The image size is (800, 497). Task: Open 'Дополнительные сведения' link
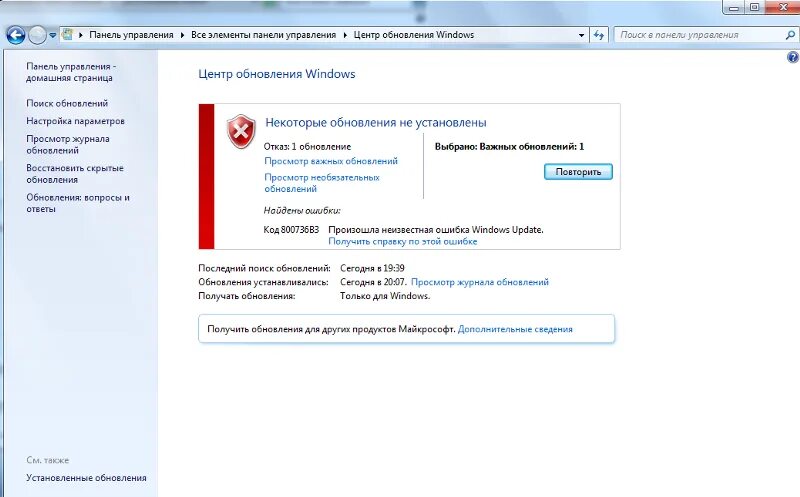515,329
